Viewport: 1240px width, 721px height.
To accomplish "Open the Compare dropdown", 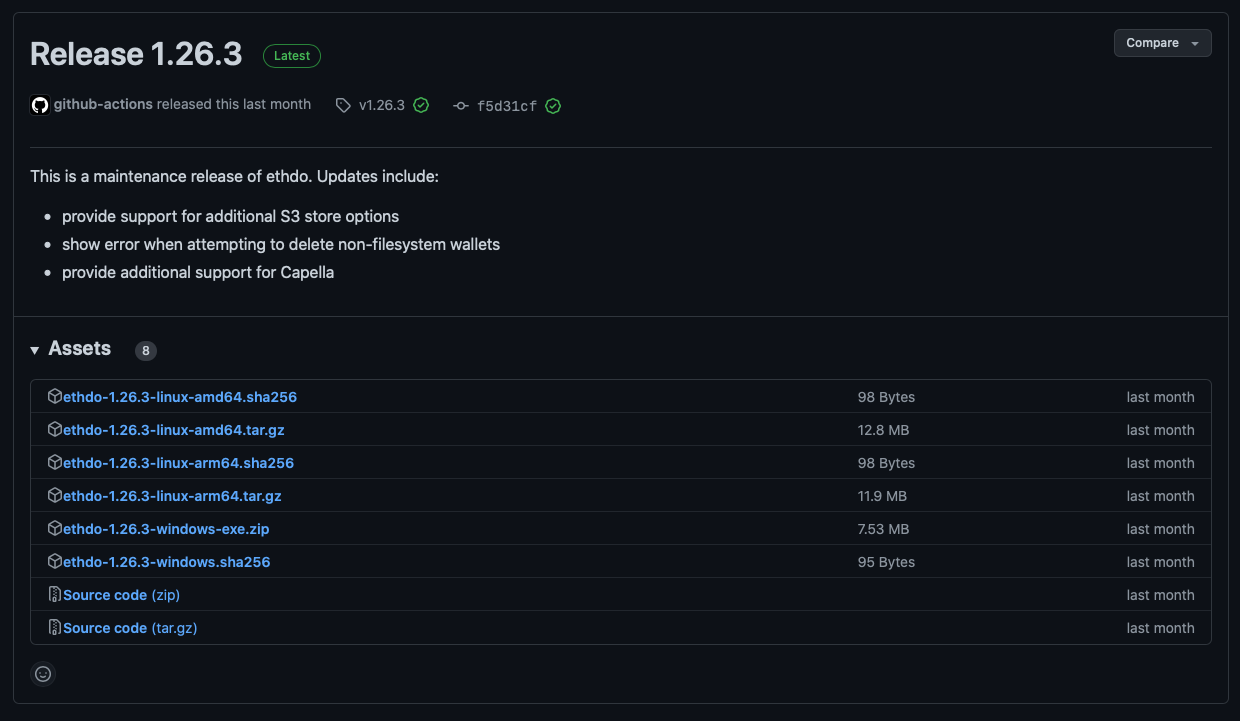I will (x=1162, y=43).
